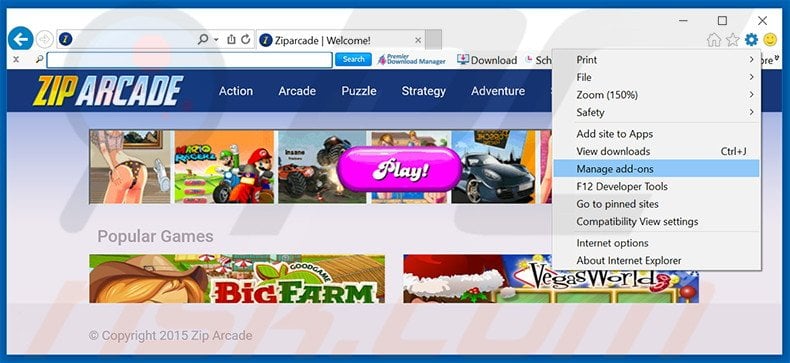Click the site icon in the address bar

(x=65, y=39)
